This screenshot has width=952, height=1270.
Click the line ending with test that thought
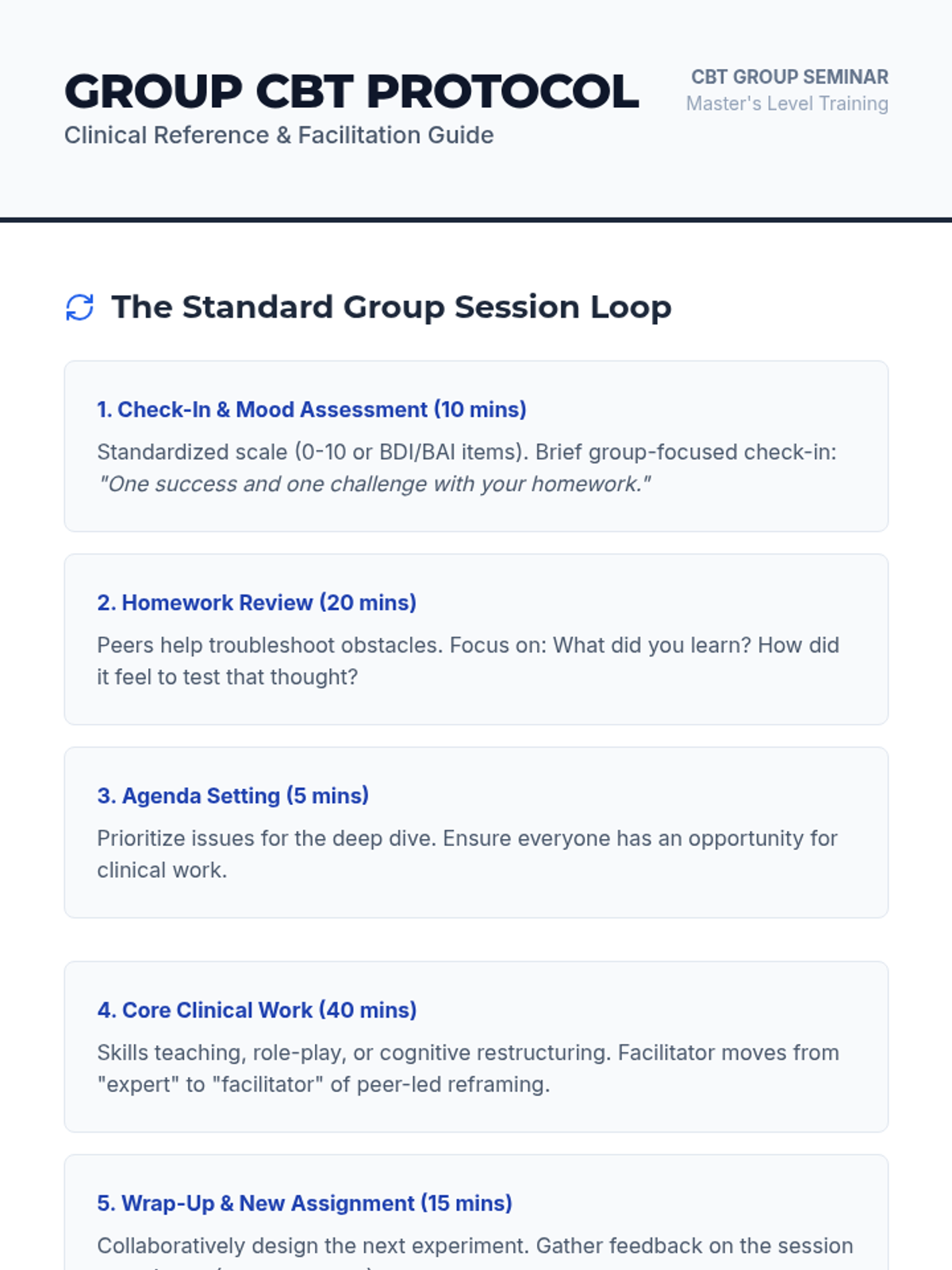click(227, 677)
